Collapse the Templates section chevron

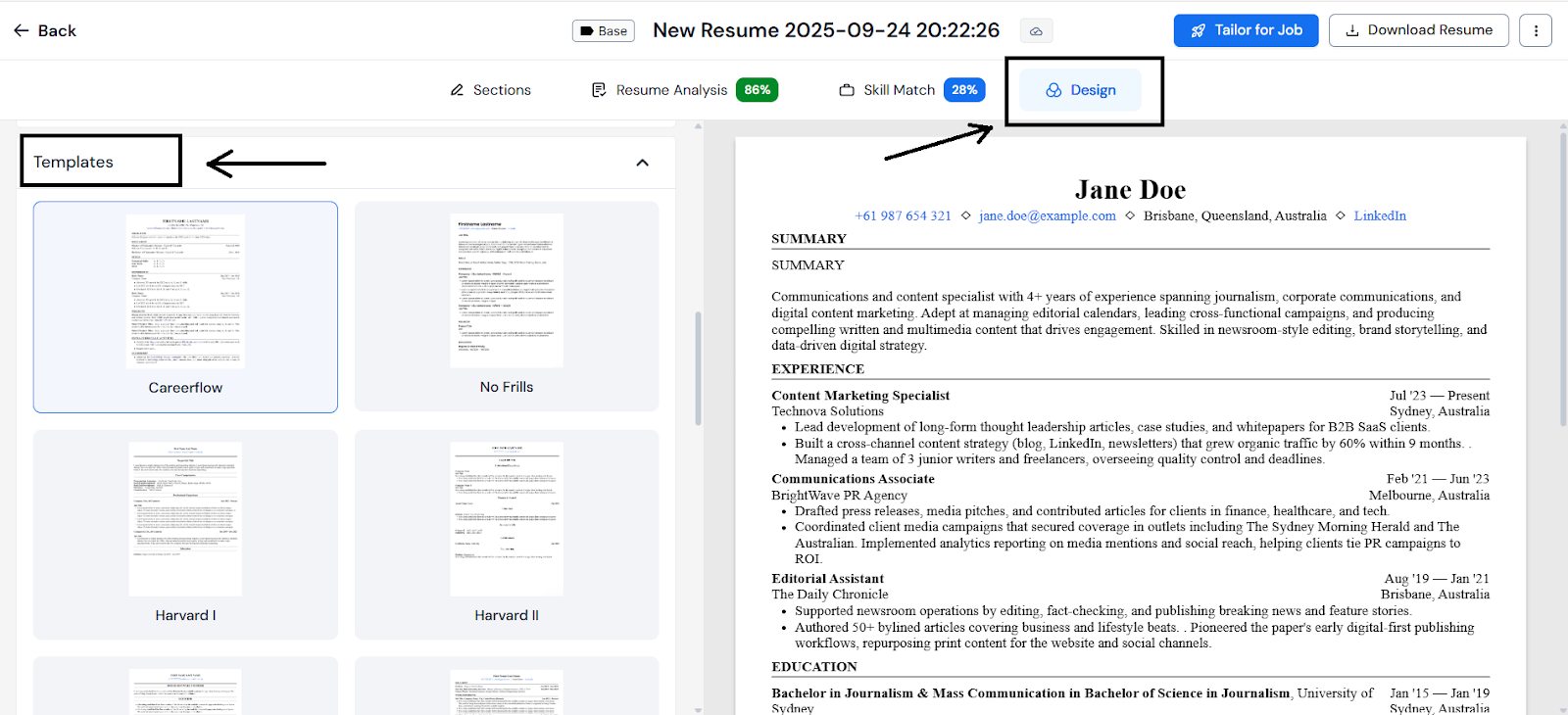point(643,163)
